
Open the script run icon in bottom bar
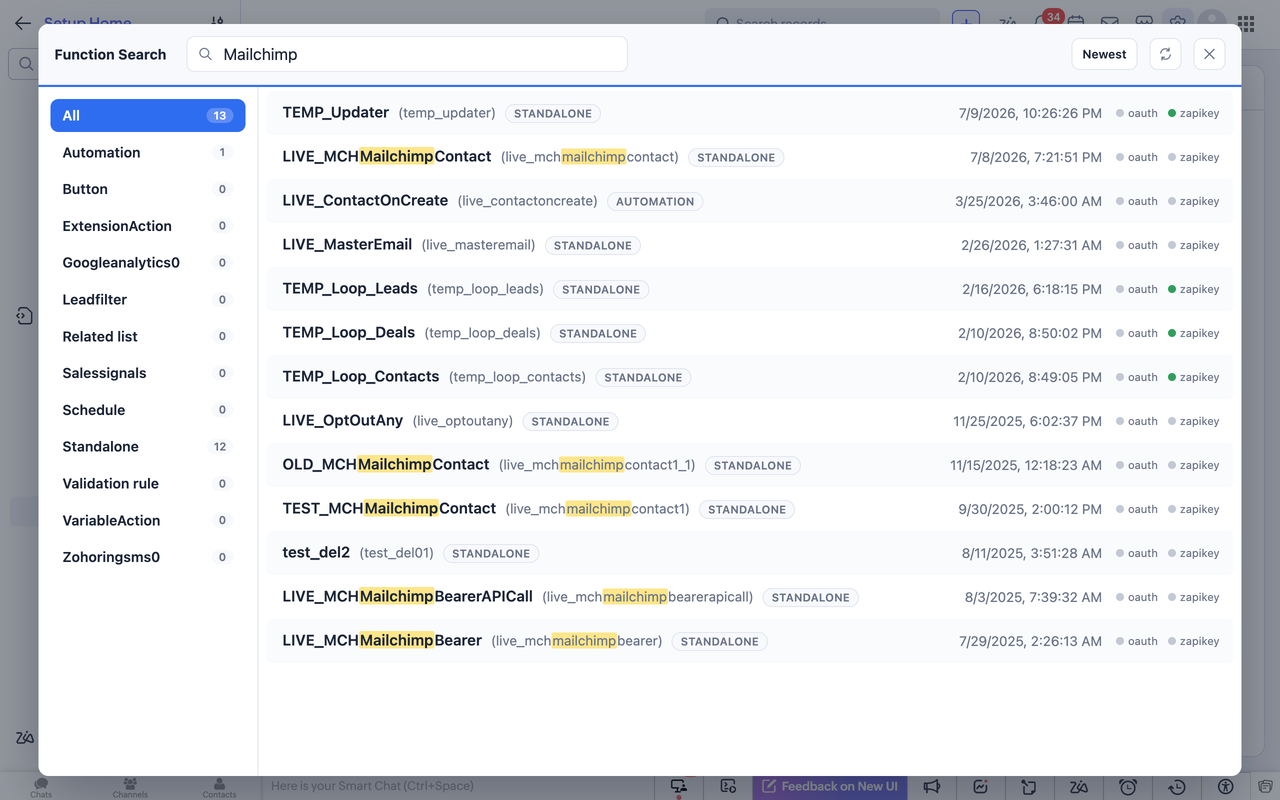point(728,787)
